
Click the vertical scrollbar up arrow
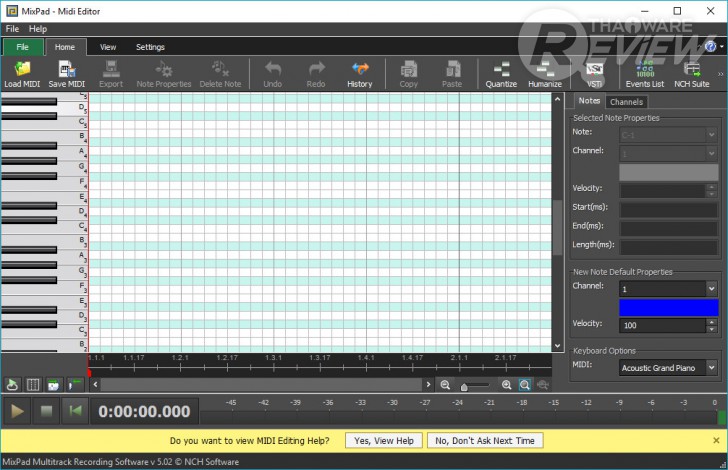coord(558,99)
